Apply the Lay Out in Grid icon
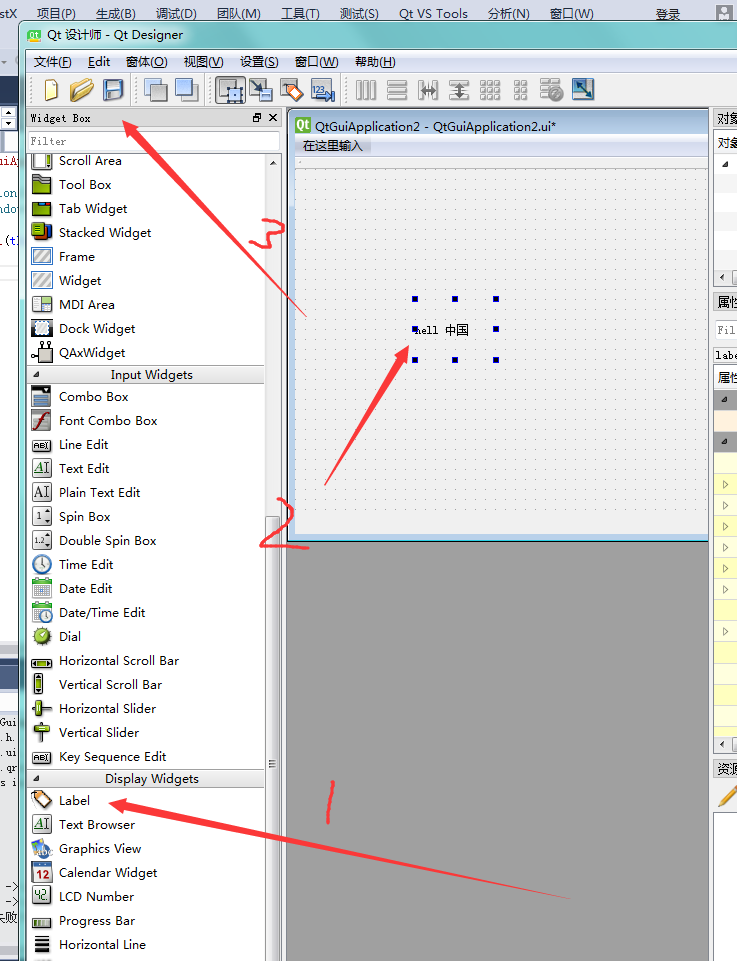Image resolution: width=737 pixels, height=961 pixels. pyautogui.click(x=489, y=90)
